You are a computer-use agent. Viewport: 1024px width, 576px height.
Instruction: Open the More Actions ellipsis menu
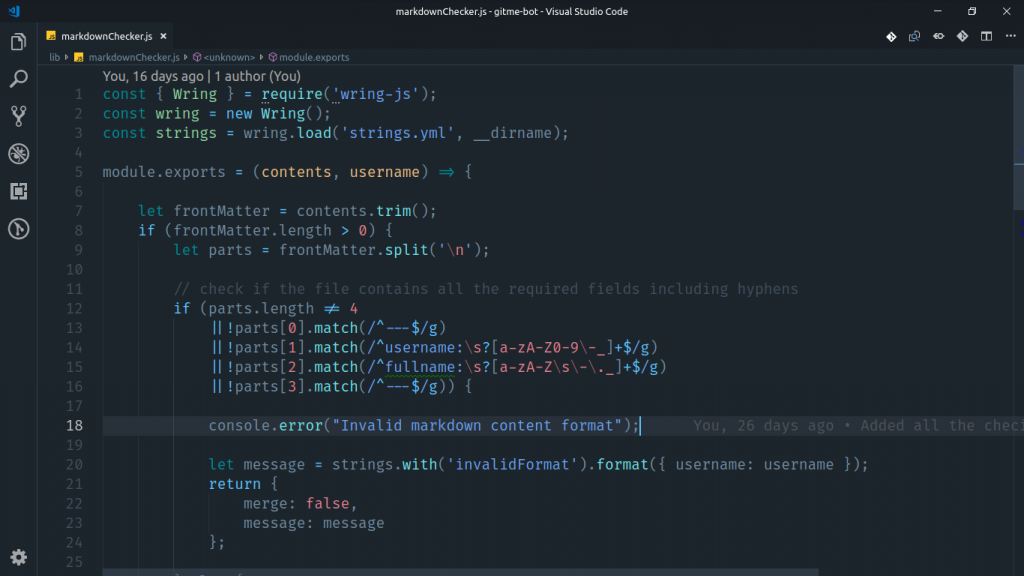click(1010, 35)
